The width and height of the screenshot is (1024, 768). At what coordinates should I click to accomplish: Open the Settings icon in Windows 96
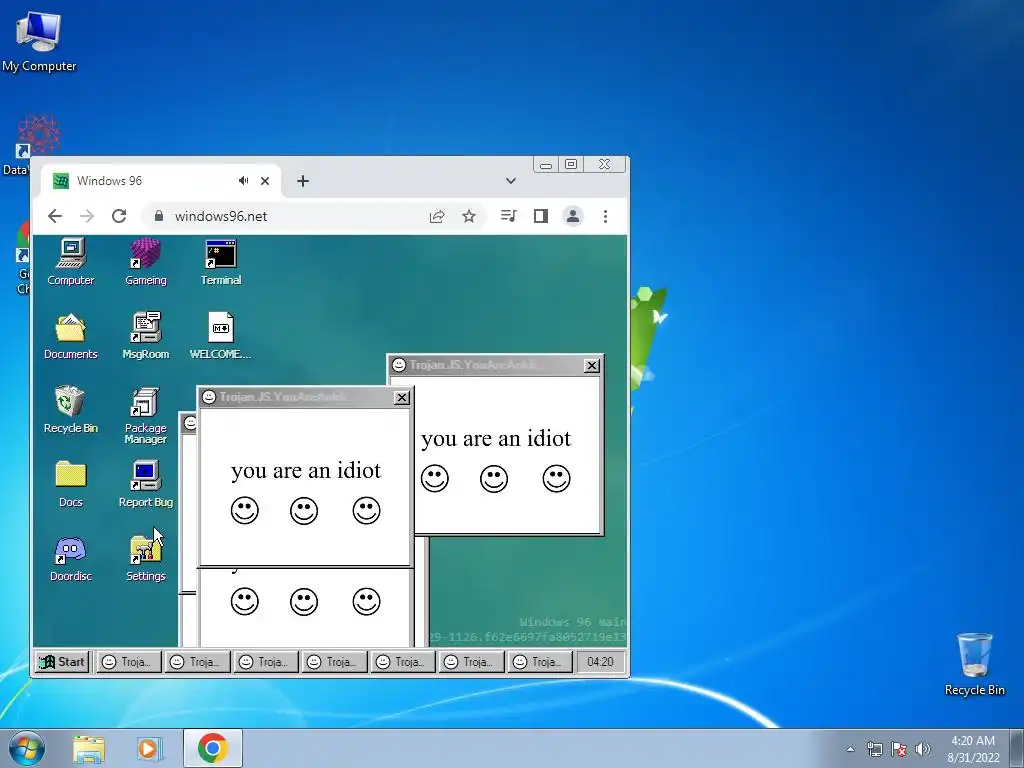[x=146, y=559]
